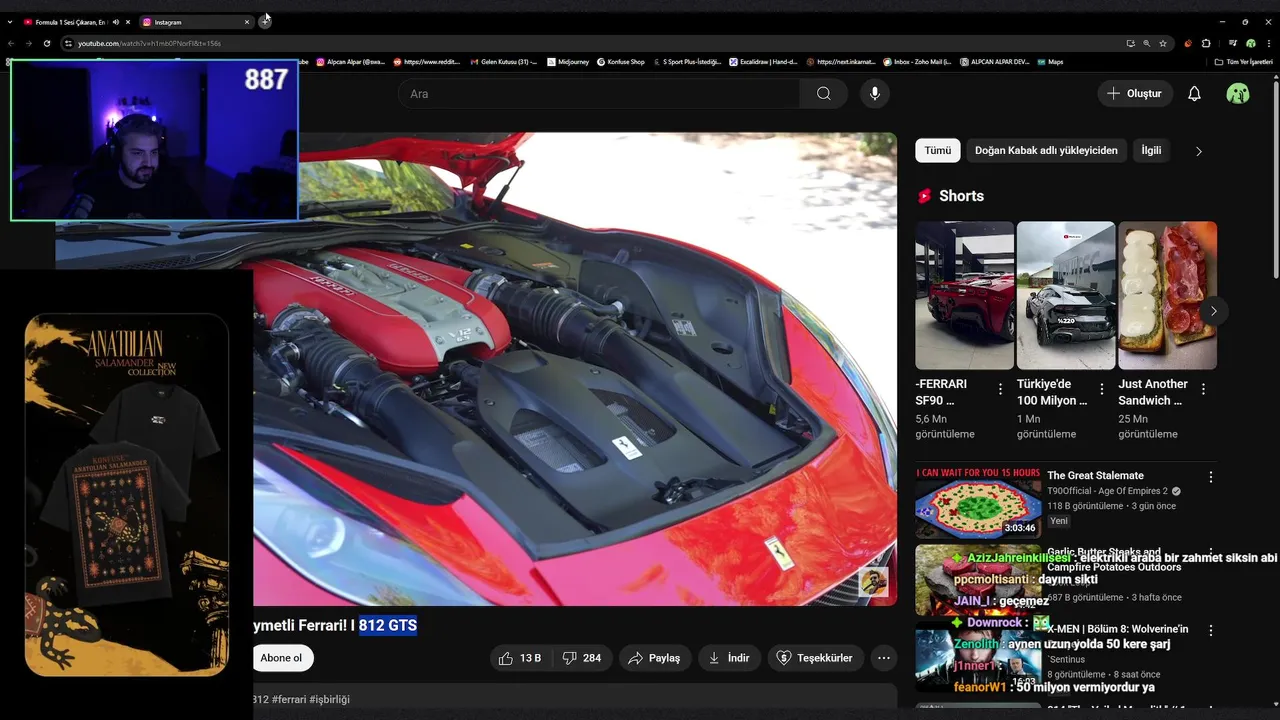Open the tab search dropdown arrow
Image resolution: width=1280 pixels, height=720 pixels.
coord(10,22)
